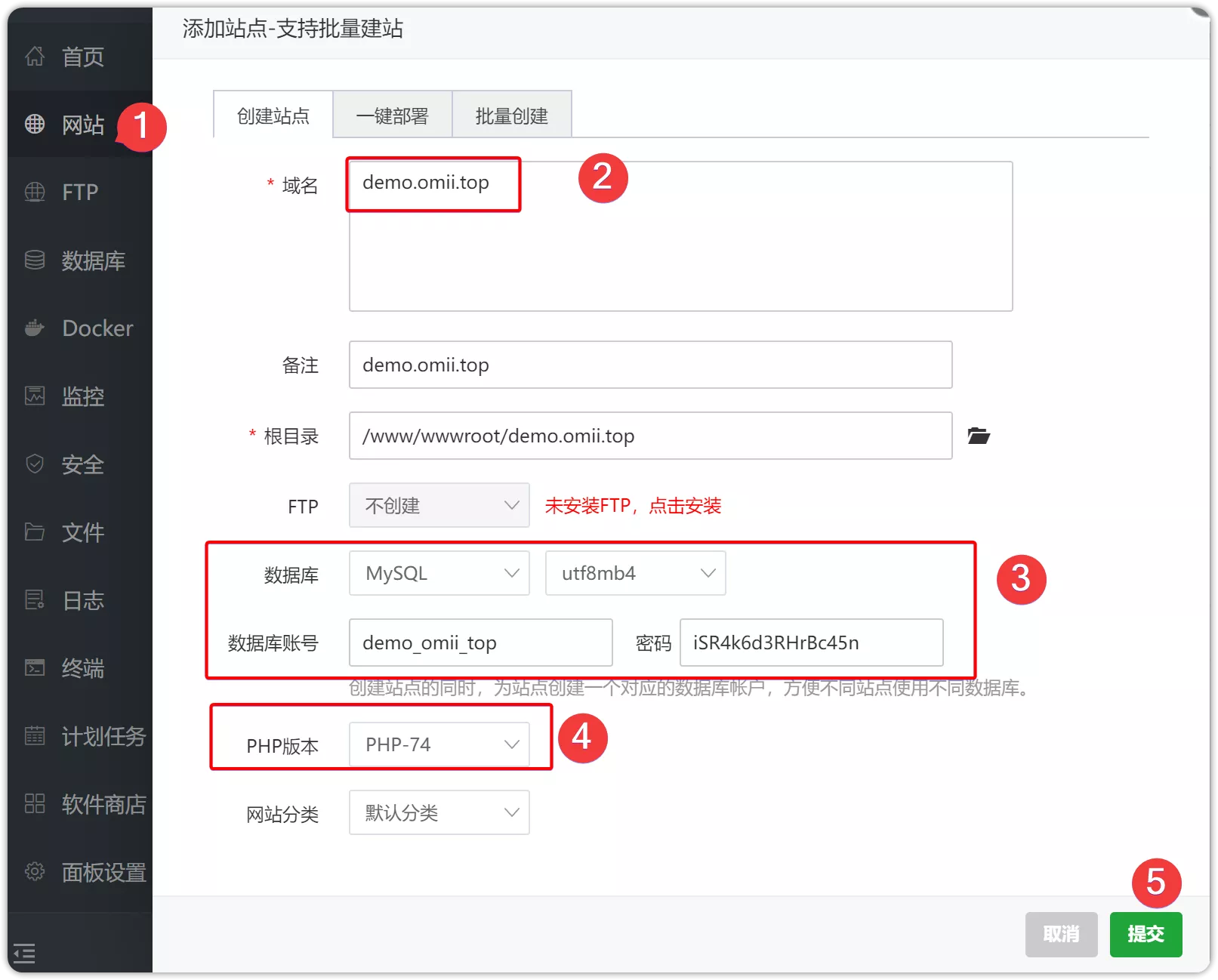Click the 安全 shield icon
The width and height of the screenshot is (1218, 980).
pyautogui.click(x=35, y=464)
